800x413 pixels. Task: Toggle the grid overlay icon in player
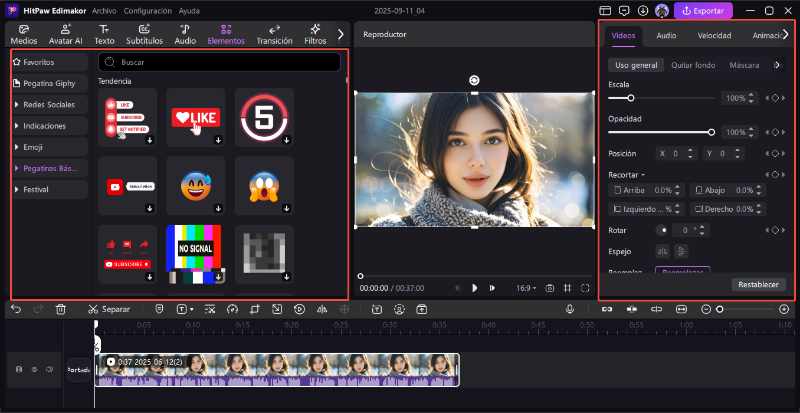point(567,288)
